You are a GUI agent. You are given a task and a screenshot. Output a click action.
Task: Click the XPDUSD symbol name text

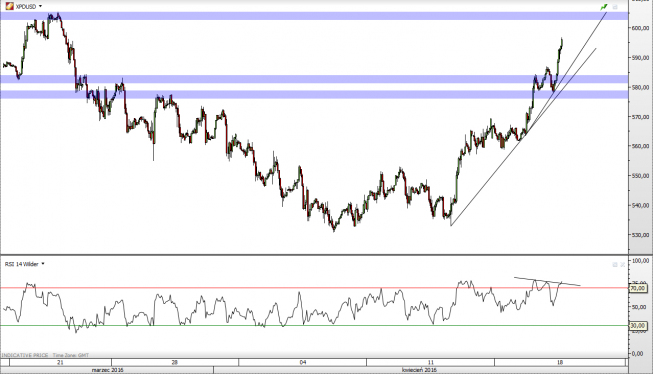pos(26,6)
